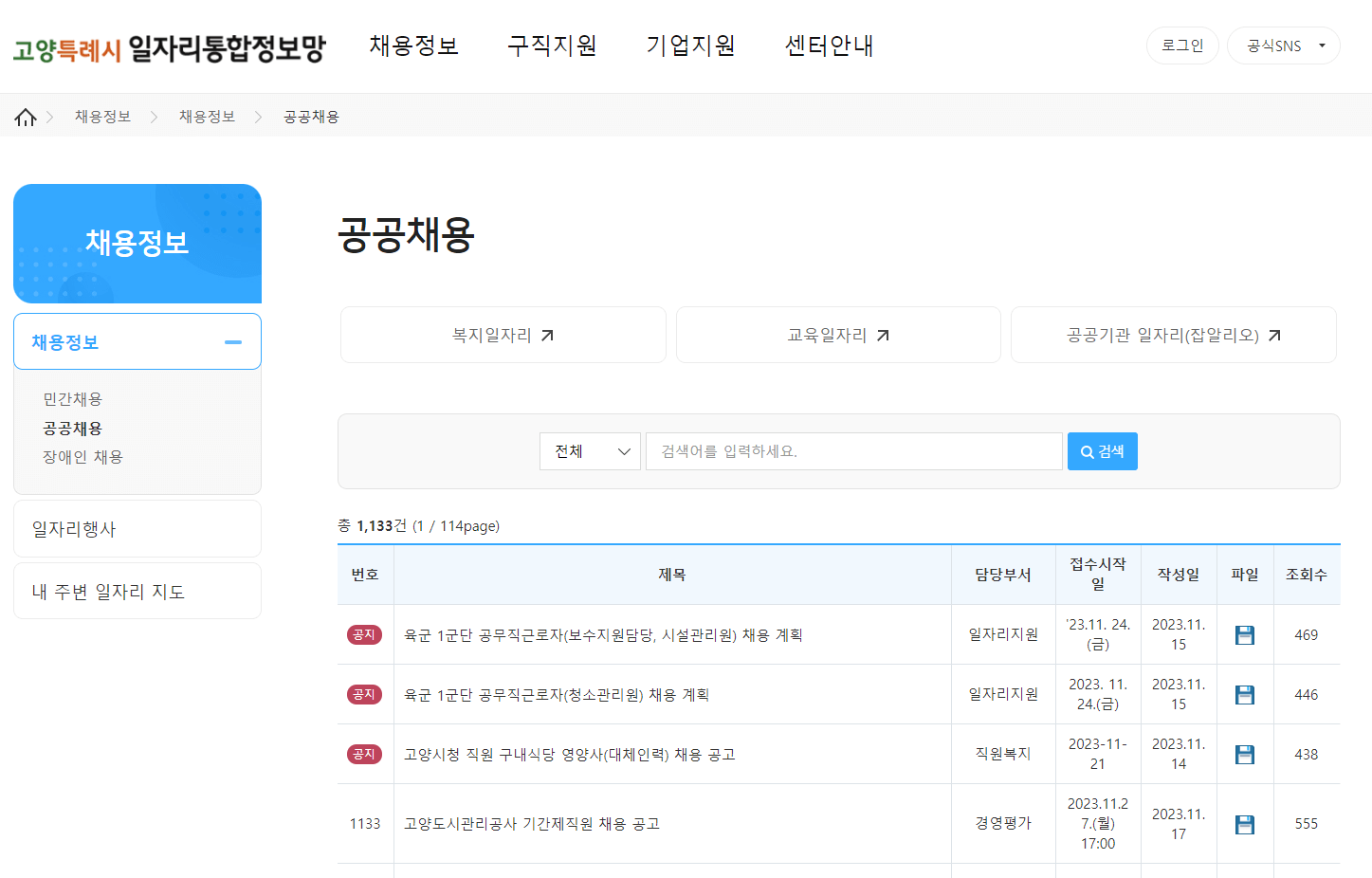Image resolution: width=1372 pixels, height=878 pixels.
Task: Click 공지 badge on 보수지원담당 row
Action: pos(364,635)
